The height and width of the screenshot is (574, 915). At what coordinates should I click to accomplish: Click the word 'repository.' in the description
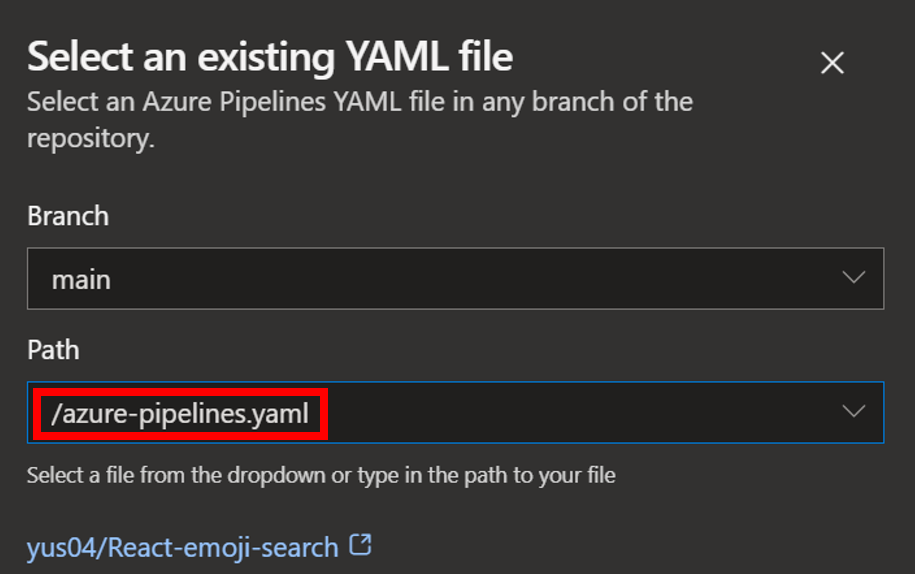pyautogui.click(x=91, y=138)
